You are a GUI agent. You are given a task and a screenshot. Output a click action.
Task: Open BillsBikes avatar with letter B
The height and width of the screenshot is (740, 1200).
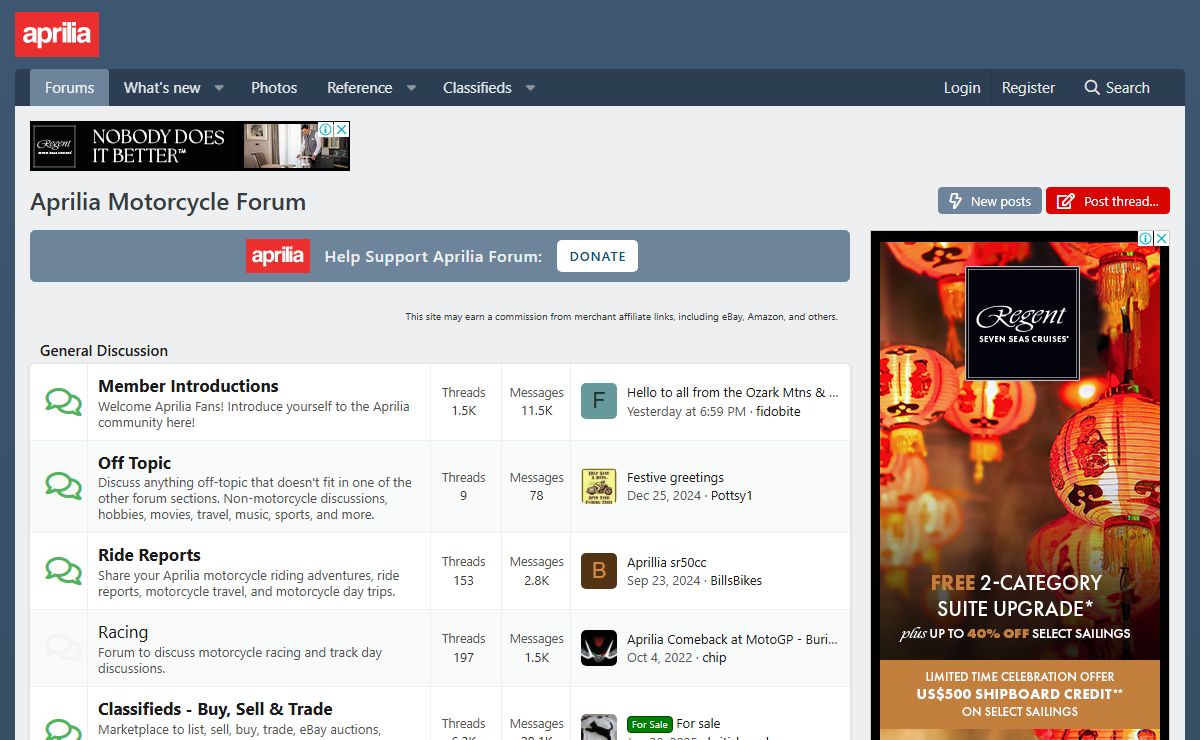[599, 570]
